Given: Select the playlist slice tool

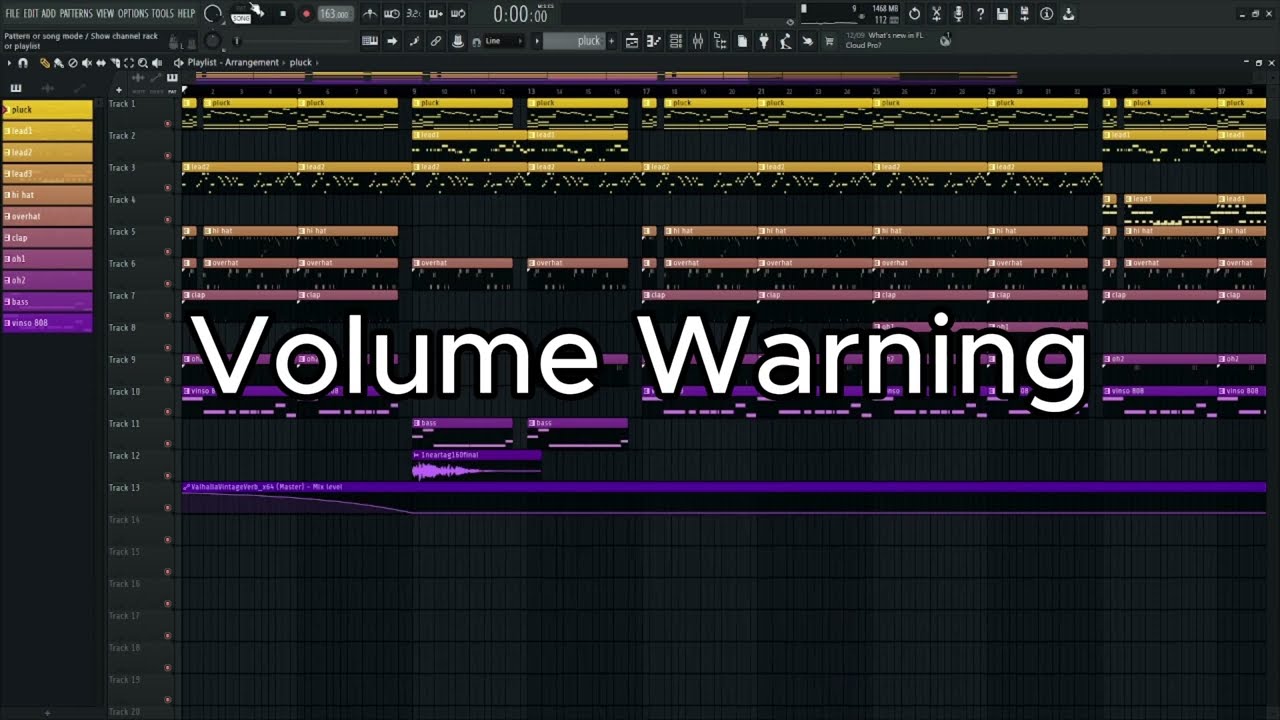Looking at the screenshot, I should point(114,63).
